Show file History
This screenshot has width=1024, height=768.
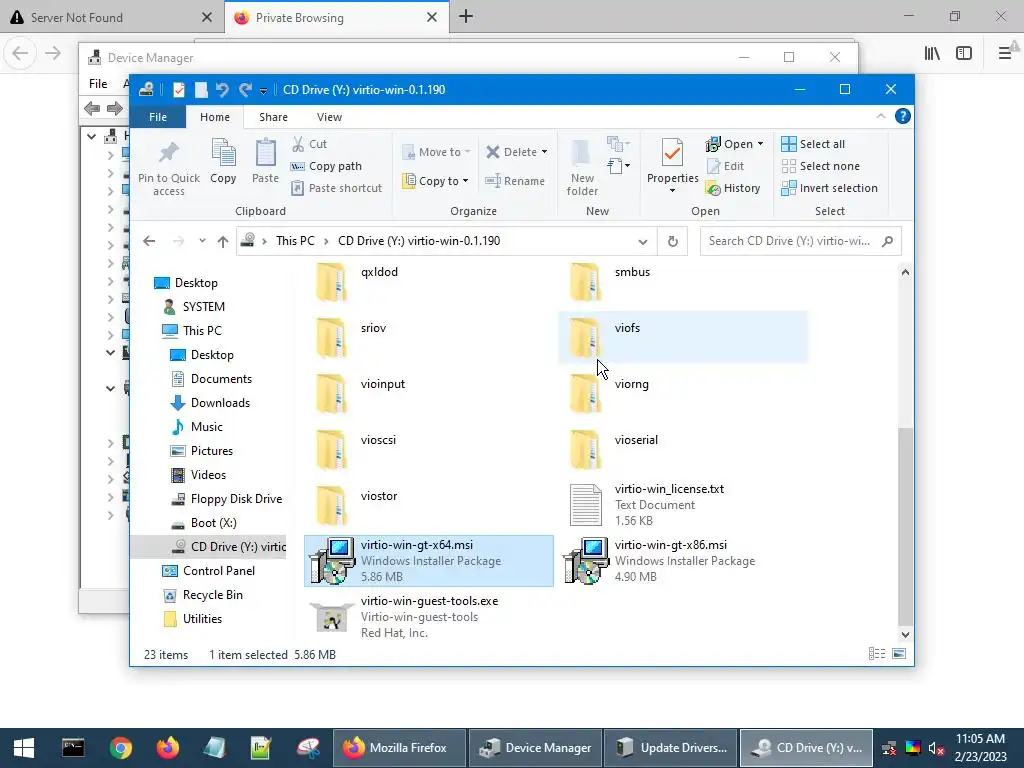click(x=733, y=188)
